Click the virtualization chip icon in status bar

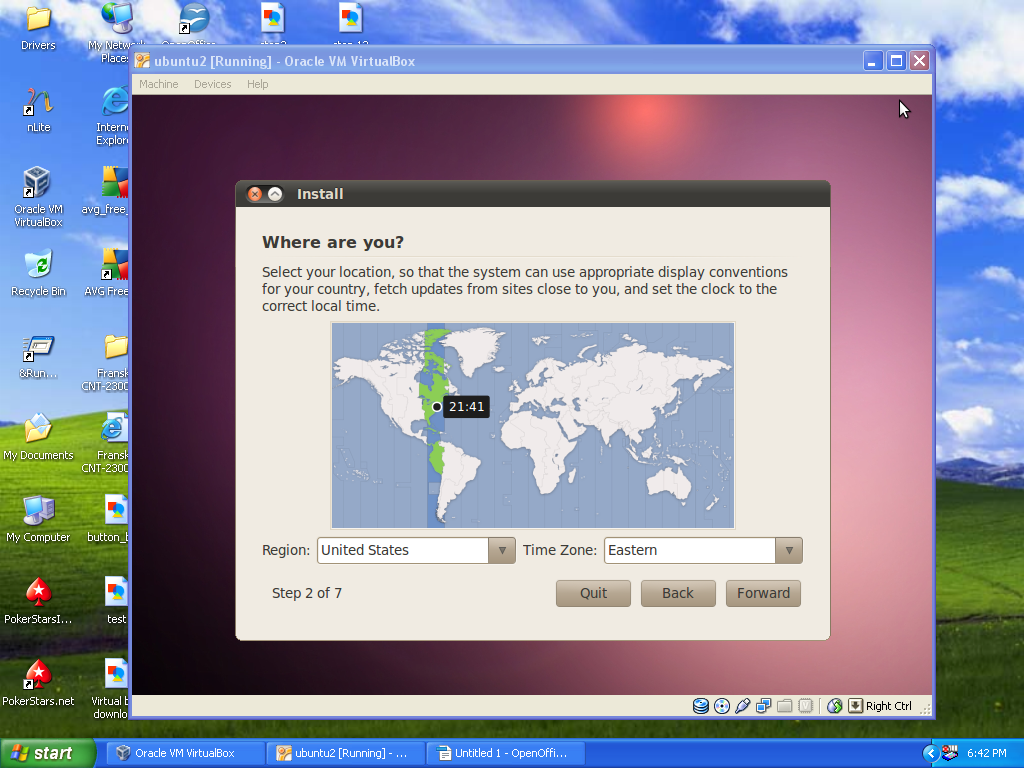pyautogui.click(x=806, y=706)
